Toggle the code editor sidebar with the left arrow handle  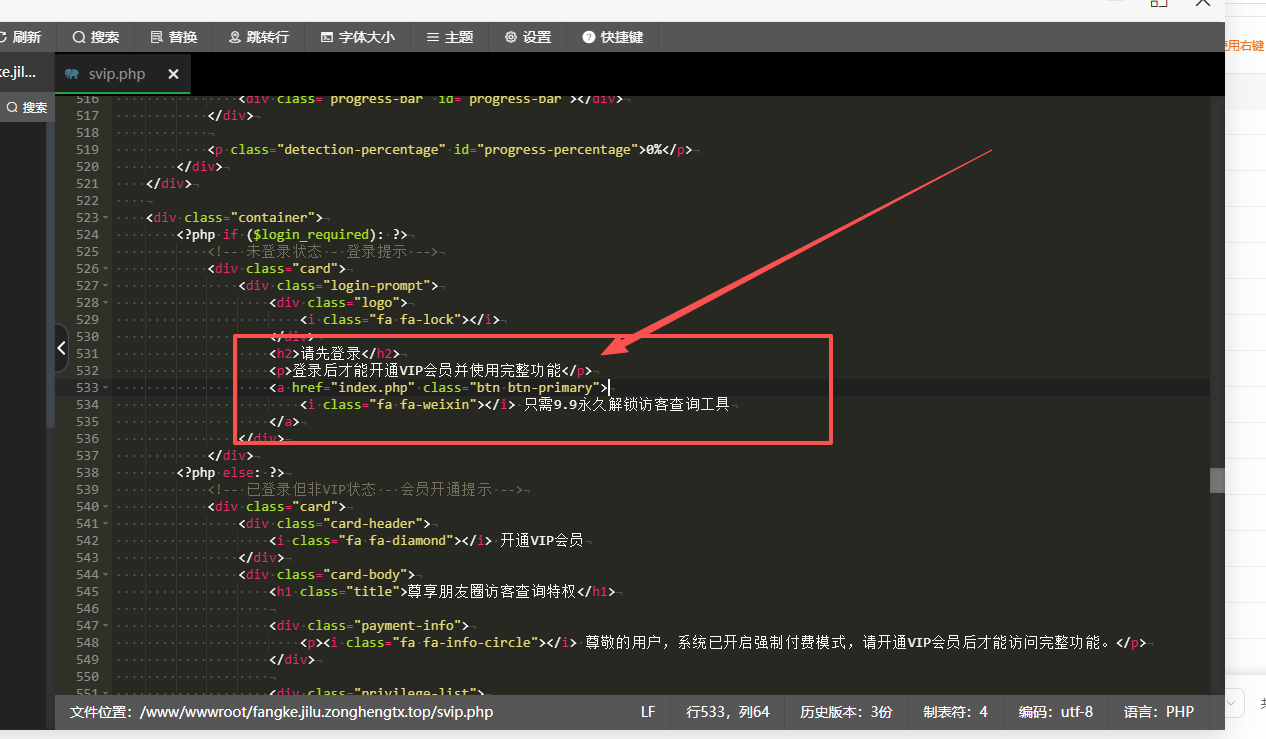pos(61,348)
